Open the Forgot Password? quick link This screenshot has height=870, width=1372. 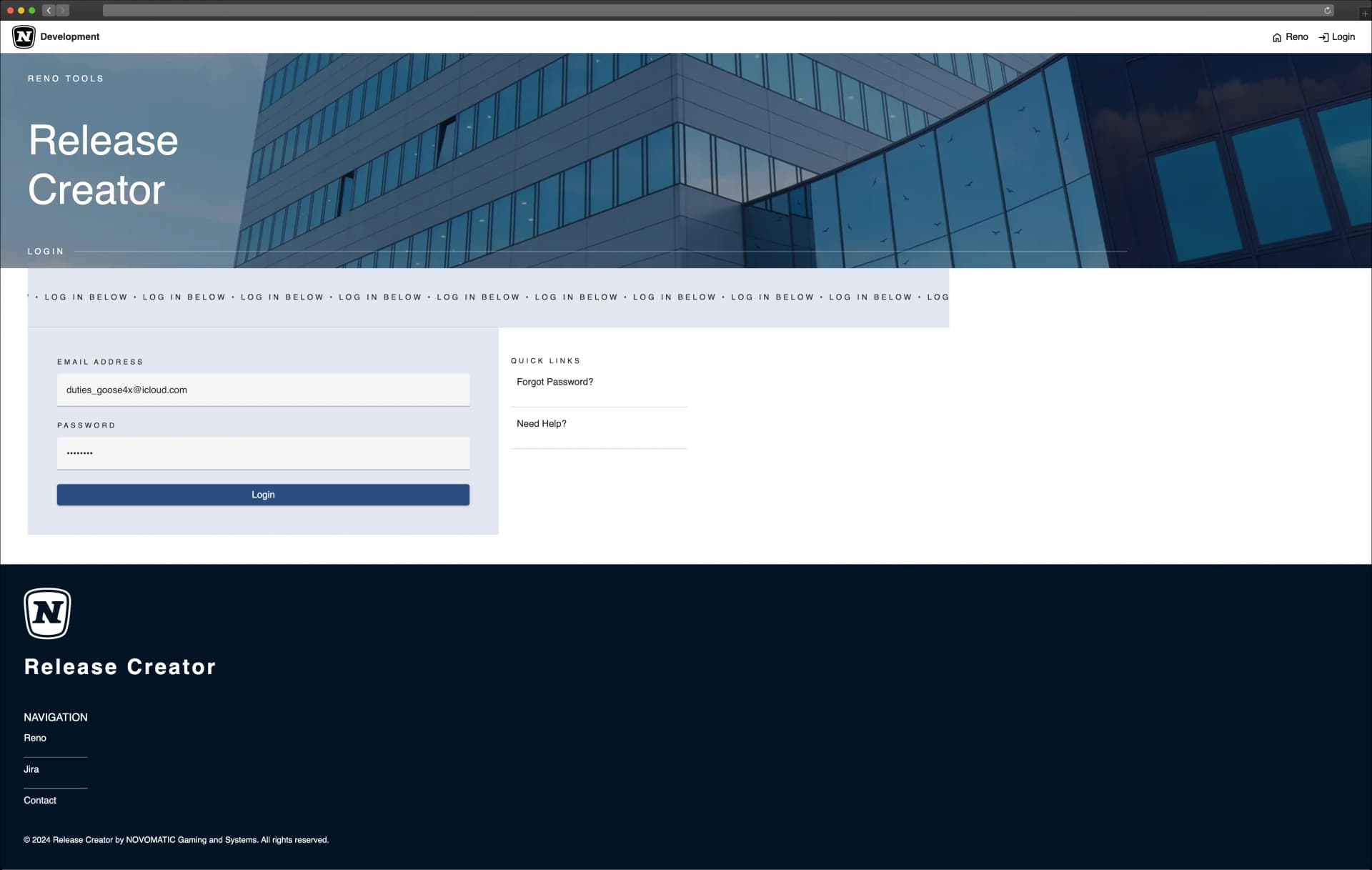(x=555, y=382)
